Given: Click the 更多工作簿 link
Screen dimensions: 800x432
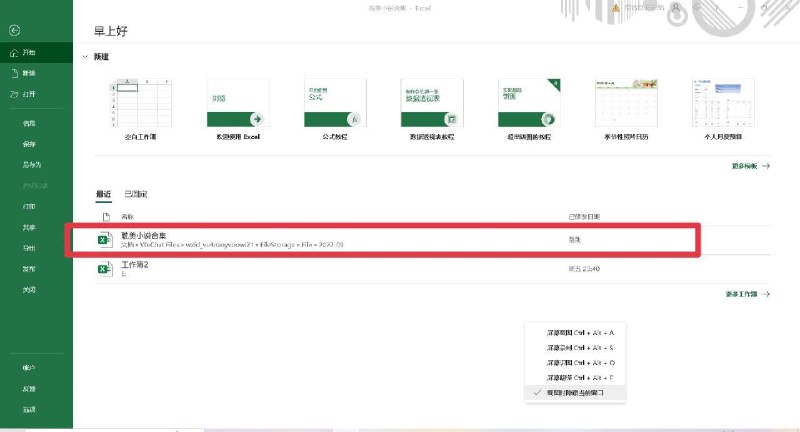Looking at the screenshot, I should point(747,294).
